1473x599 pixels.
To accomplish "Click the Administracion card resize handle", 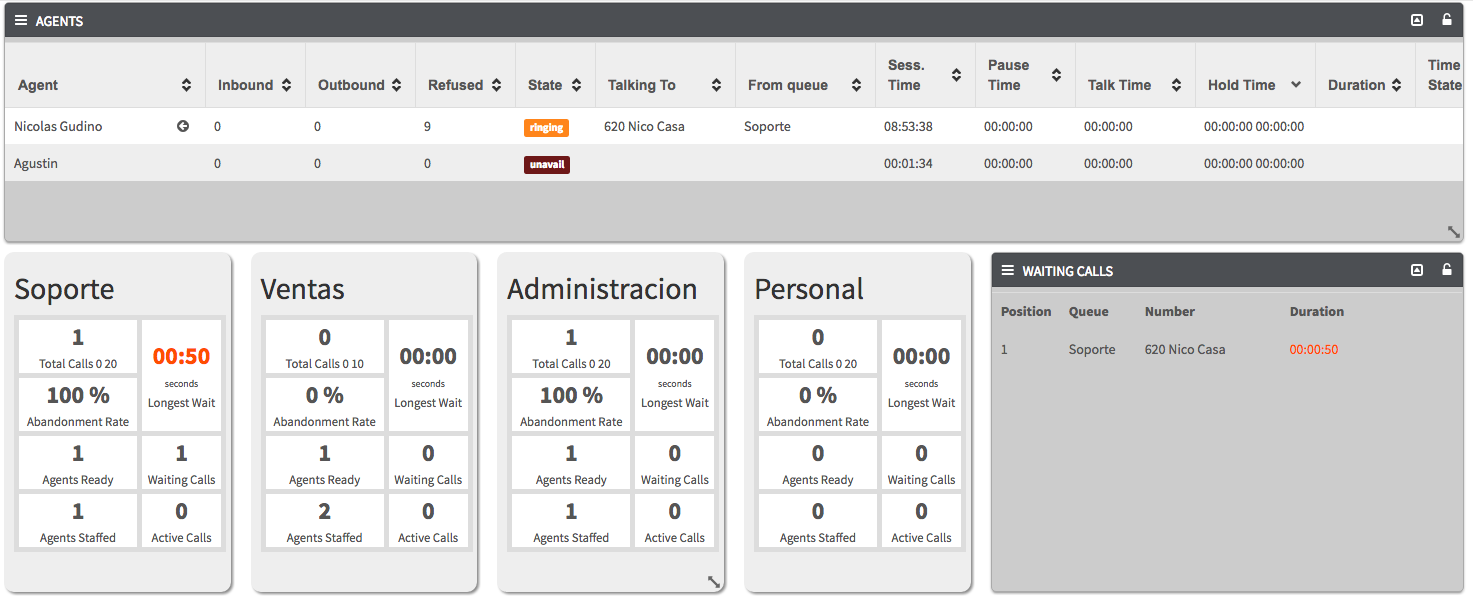I will 714,582.
